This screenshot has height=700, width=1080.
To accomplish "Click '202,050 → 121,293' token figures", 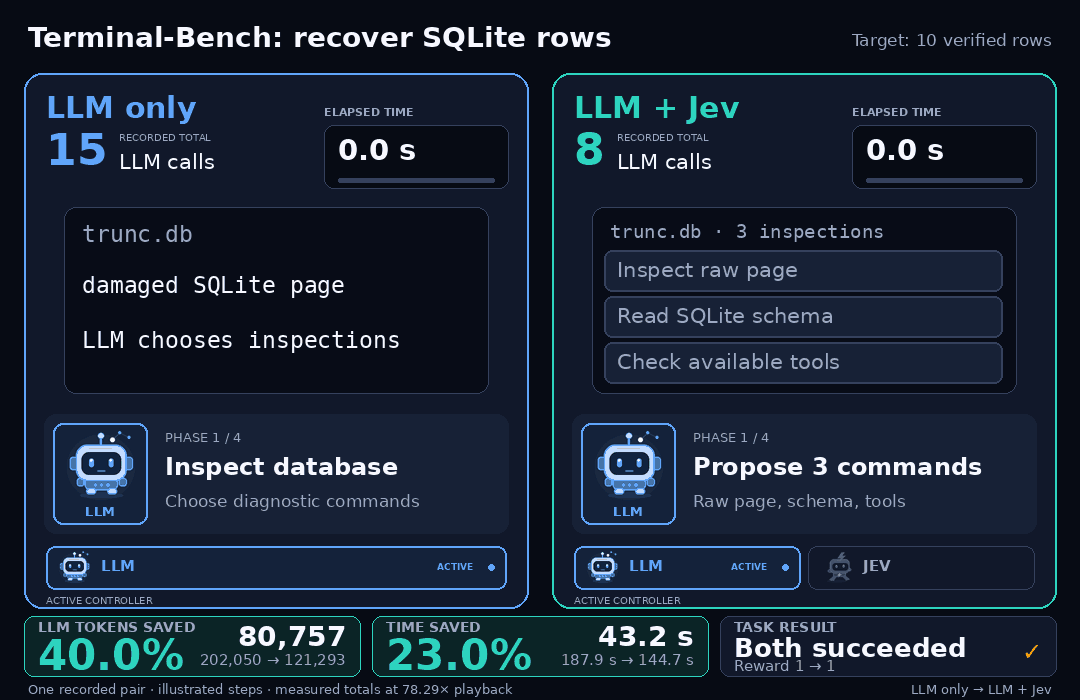I will pyautogui.click(x=273, y=660).
